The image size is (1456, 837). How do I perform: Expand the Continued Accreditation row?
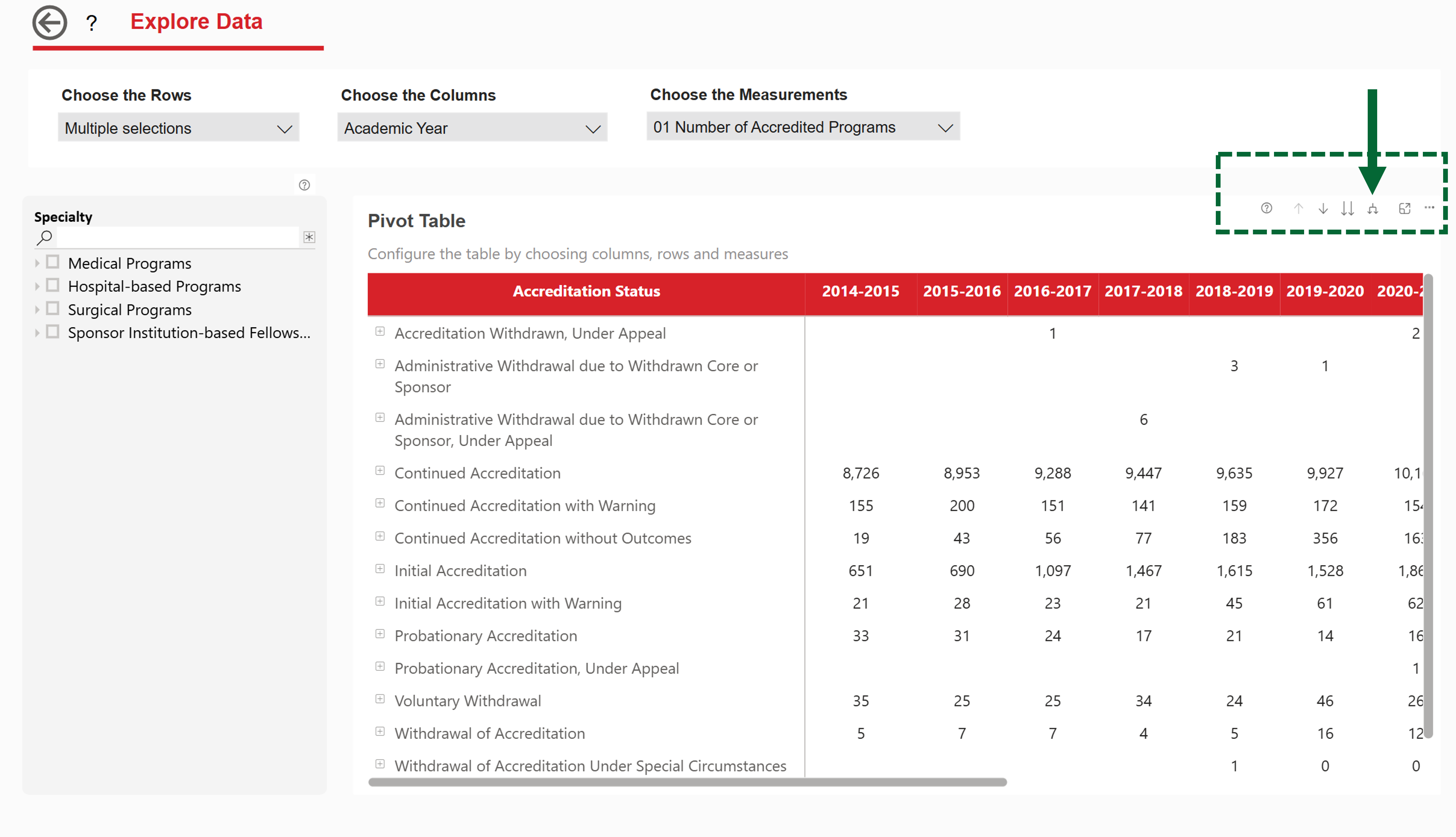coord(380,471)
